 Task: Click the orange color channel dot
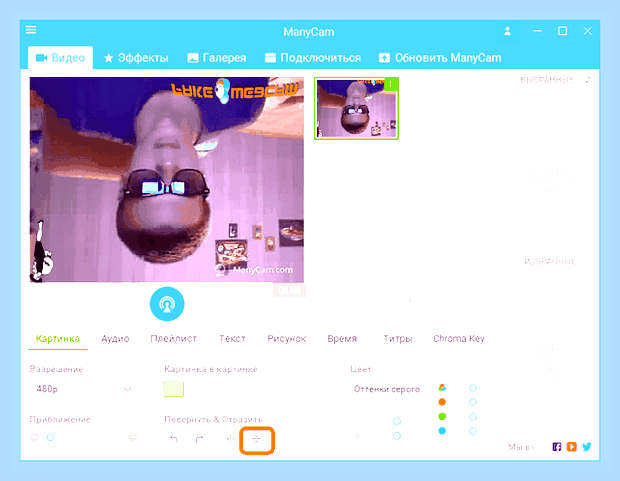[x=442, y=402]
